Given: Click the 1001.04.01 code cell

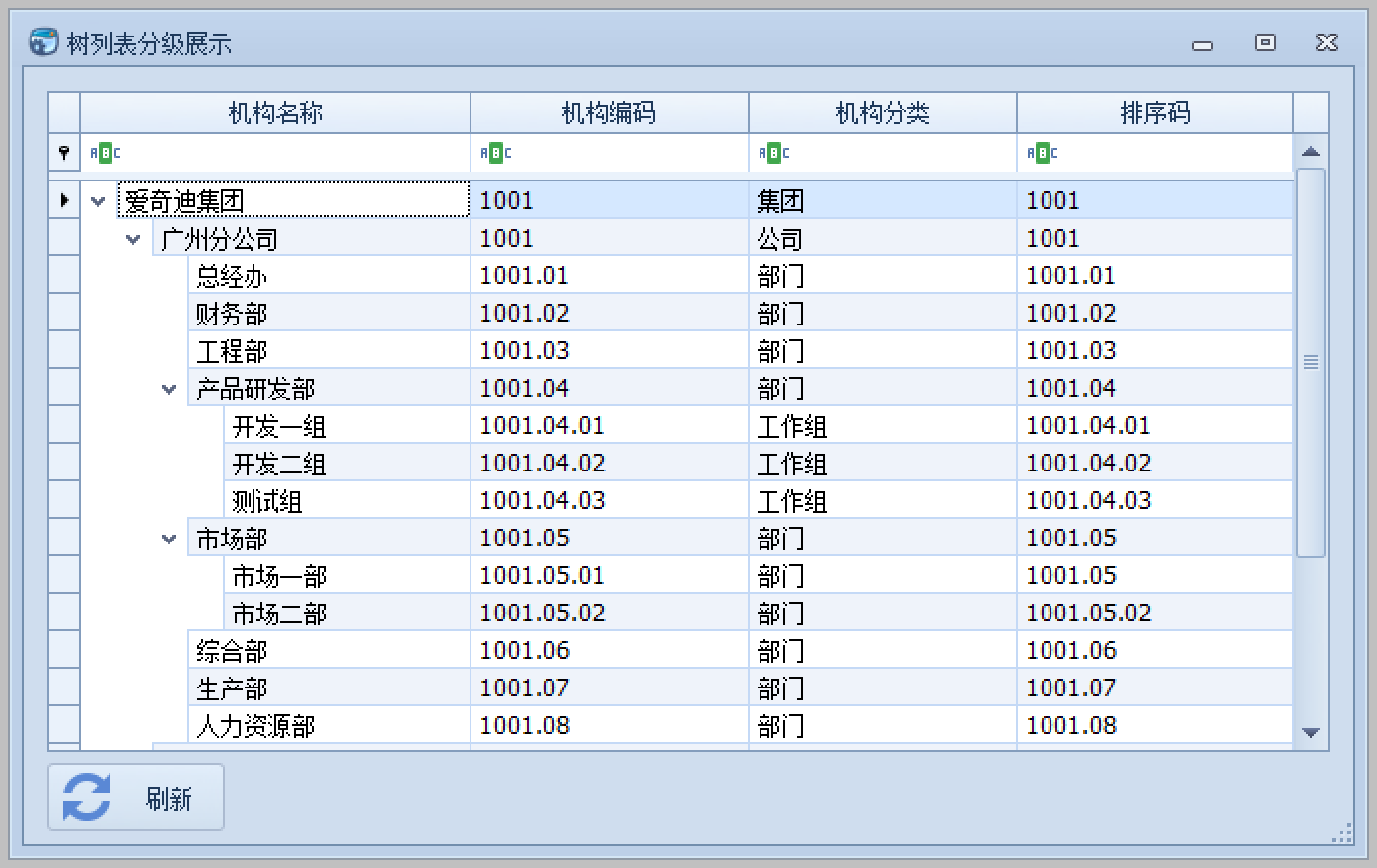Looking at the screenshot, I should pyautogui.click(x=610, y=426).
